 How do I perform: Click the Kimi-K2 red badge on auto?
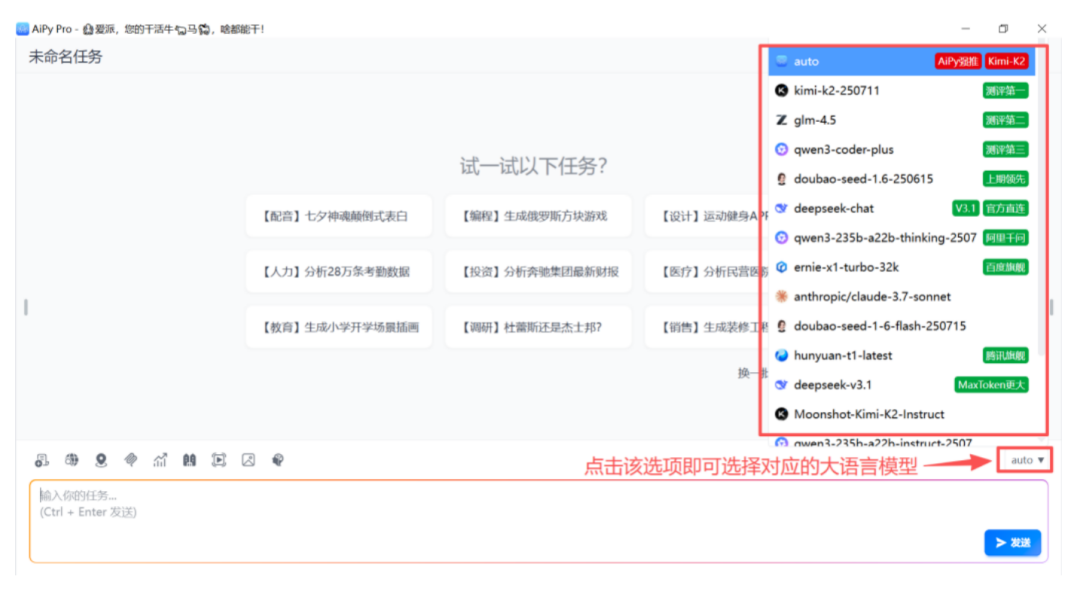(x=1006, y=61)
